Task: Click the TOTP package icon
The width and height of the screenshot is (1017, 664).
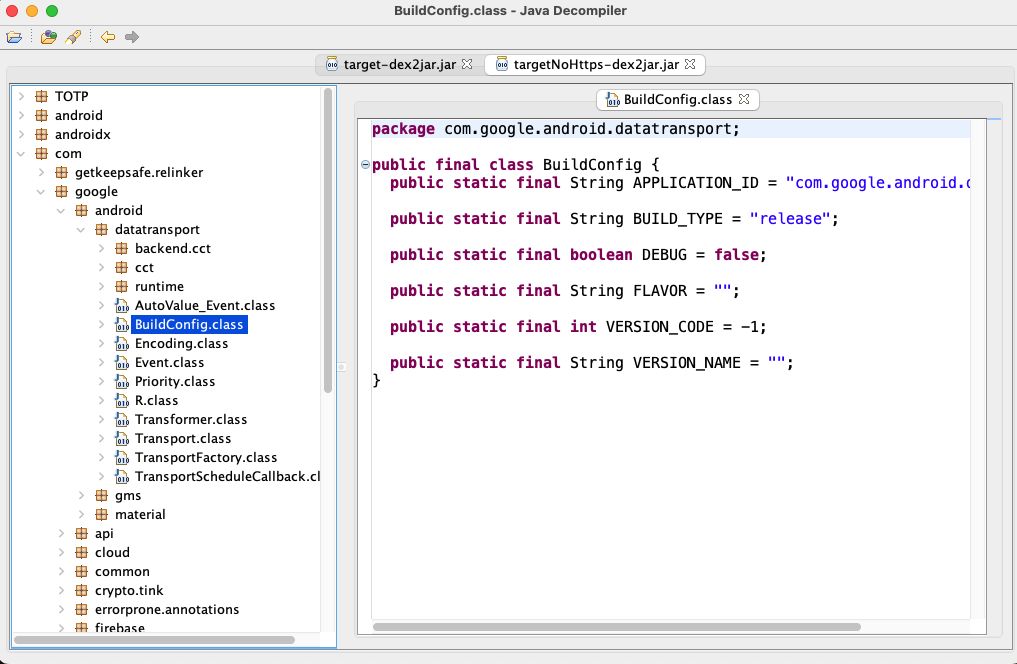Action: [42, 96]
